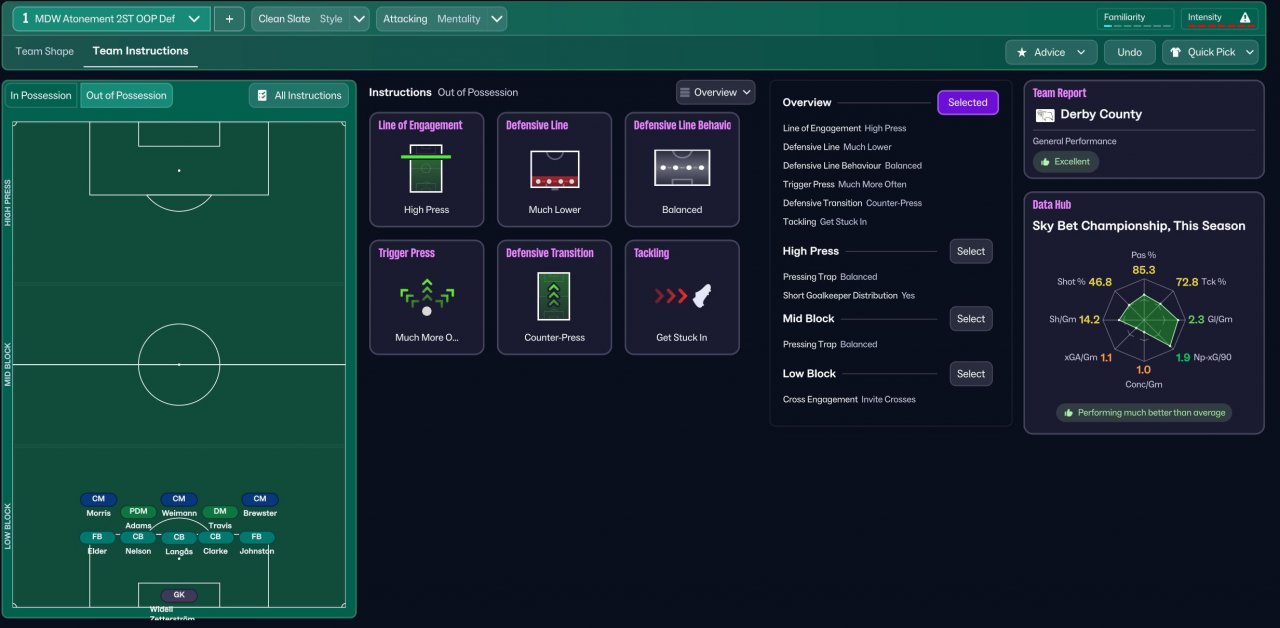Switch to In Possession view
This screenshot has width=1280, height=628.
point(41,95)
